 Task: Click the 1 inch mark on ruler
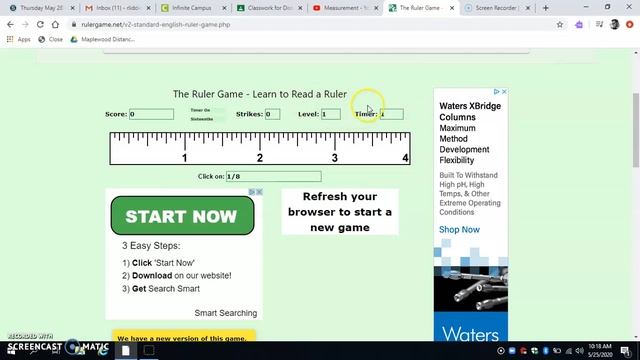coord(185,141)
